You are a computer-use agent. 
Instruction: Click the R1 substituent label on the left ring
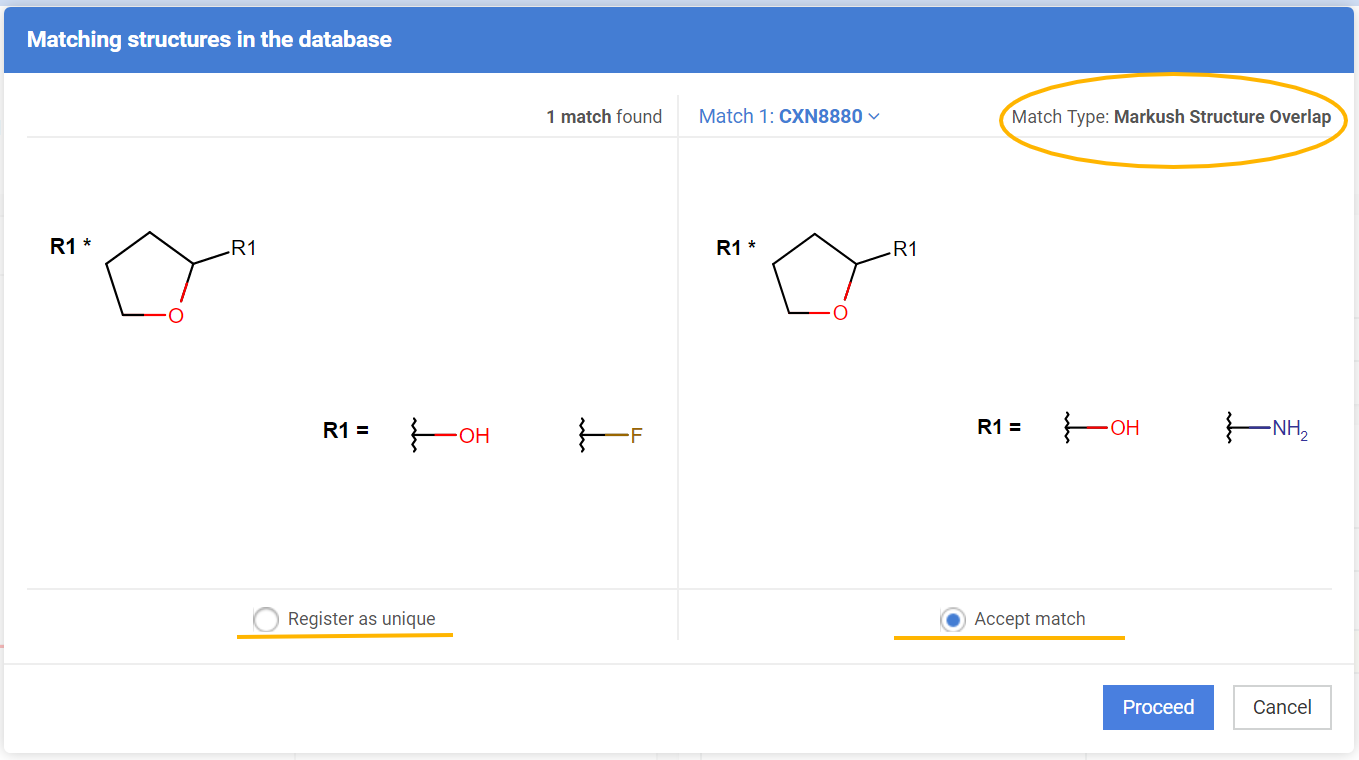(243, 248)
